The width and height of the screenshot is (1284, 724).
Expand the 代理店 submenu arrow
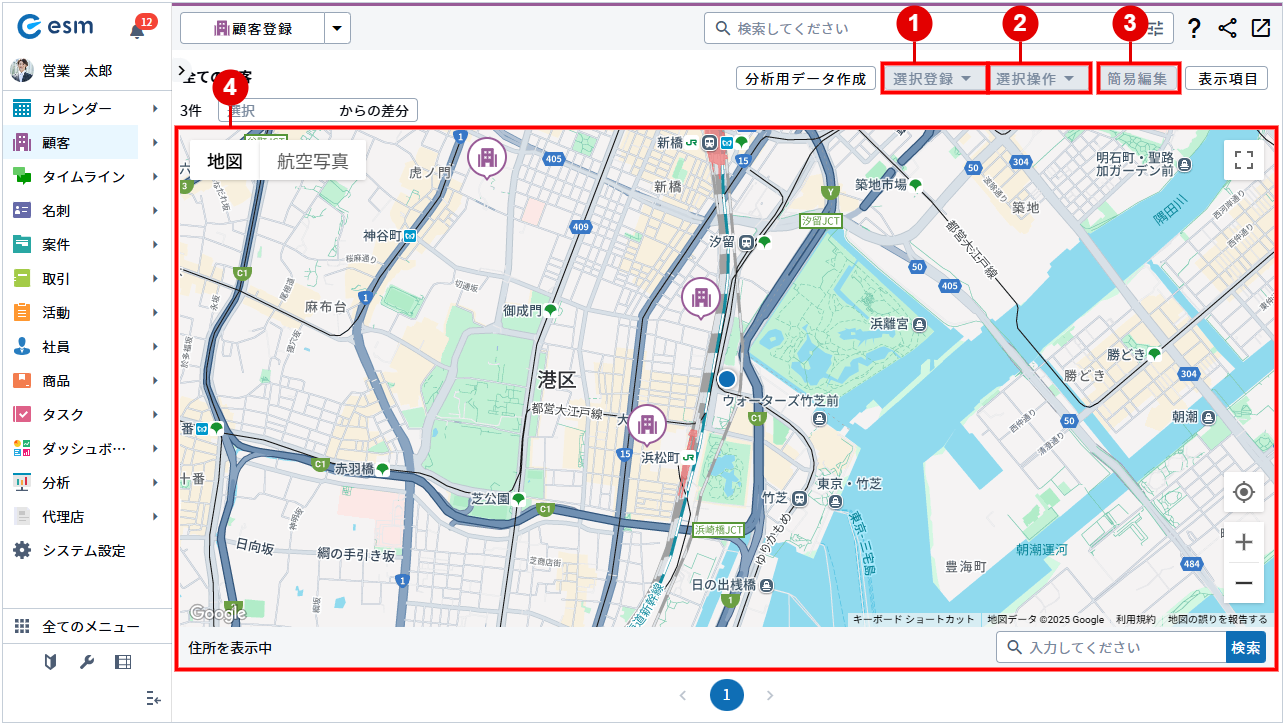point(155,517)
